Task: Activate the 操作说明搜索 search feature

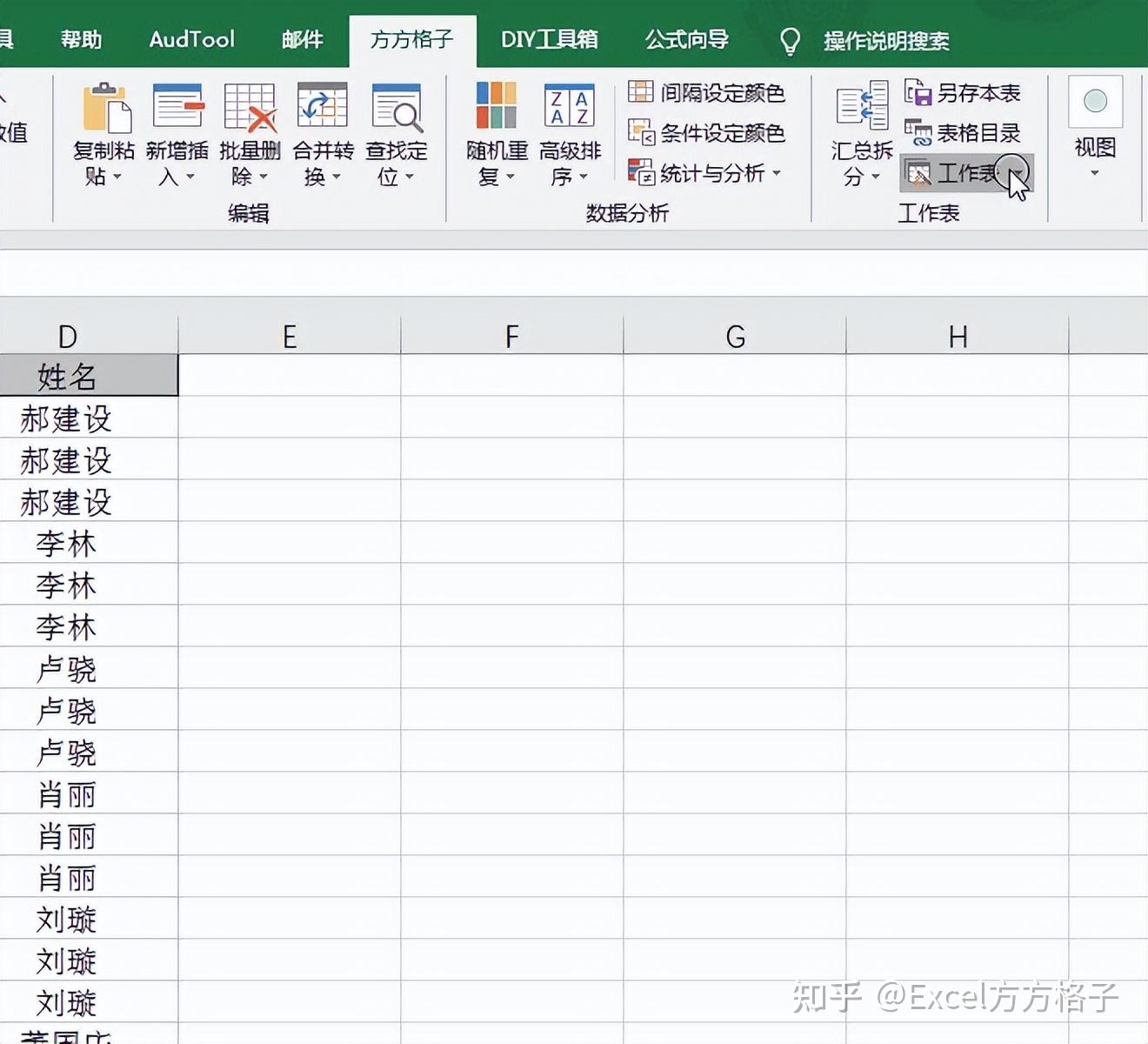Action: pyautogui.click(x=884, y=39)
